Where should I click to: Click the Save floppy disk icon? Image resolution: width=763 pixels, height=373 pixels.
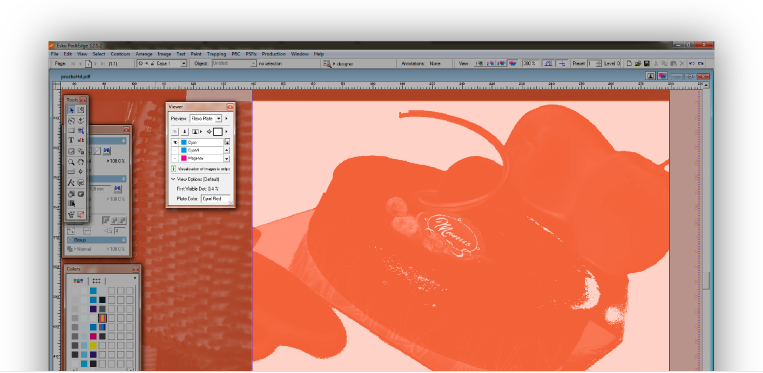pos(647,63)
